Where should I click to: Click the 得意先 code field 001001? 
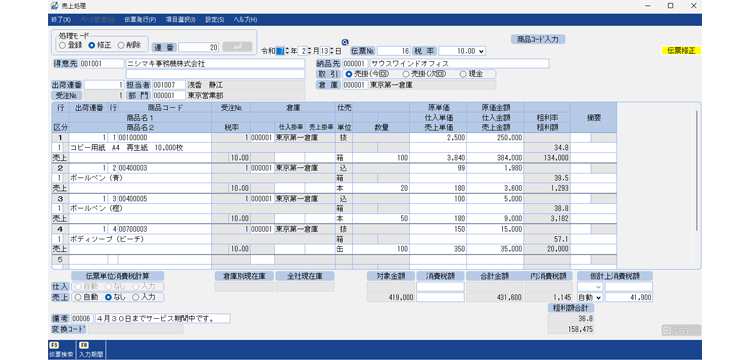click(101, 64)
